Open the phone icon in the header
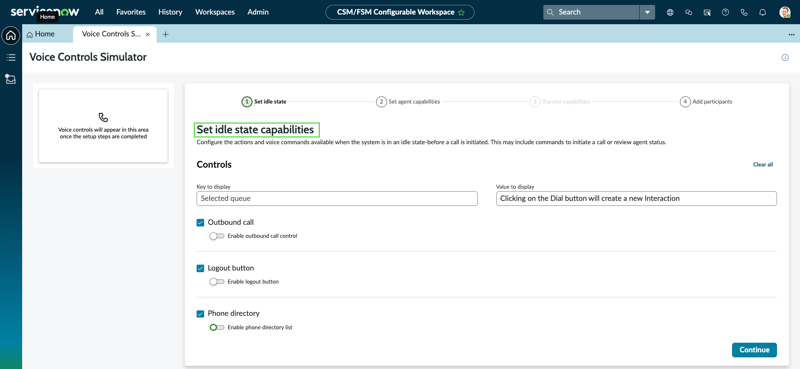Screen dimensions: 800x369 point(744,12)
